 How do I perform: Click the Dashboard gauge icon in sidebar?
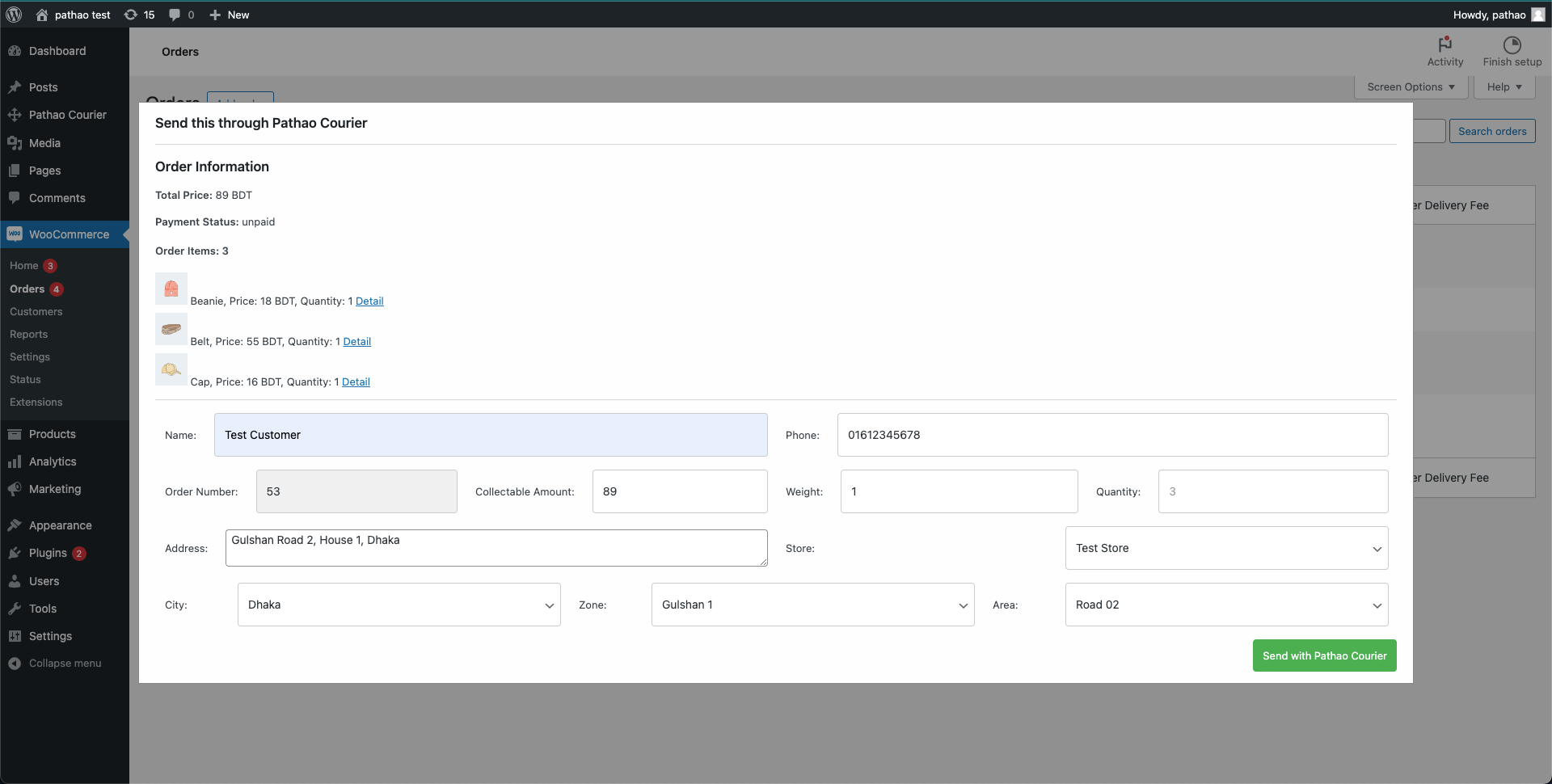[x=15, y=51]
